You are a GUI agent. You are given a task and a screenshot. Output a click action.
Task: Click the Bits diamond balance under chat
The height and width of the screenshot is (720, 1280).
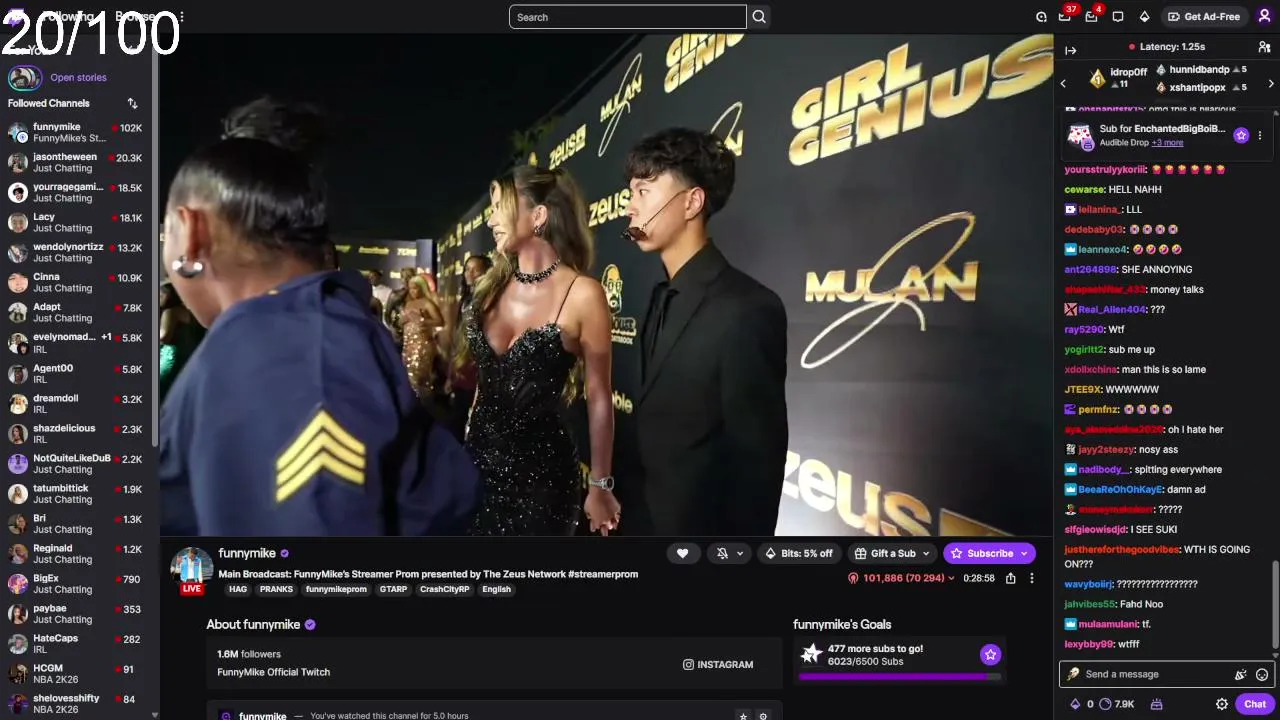1082,704
